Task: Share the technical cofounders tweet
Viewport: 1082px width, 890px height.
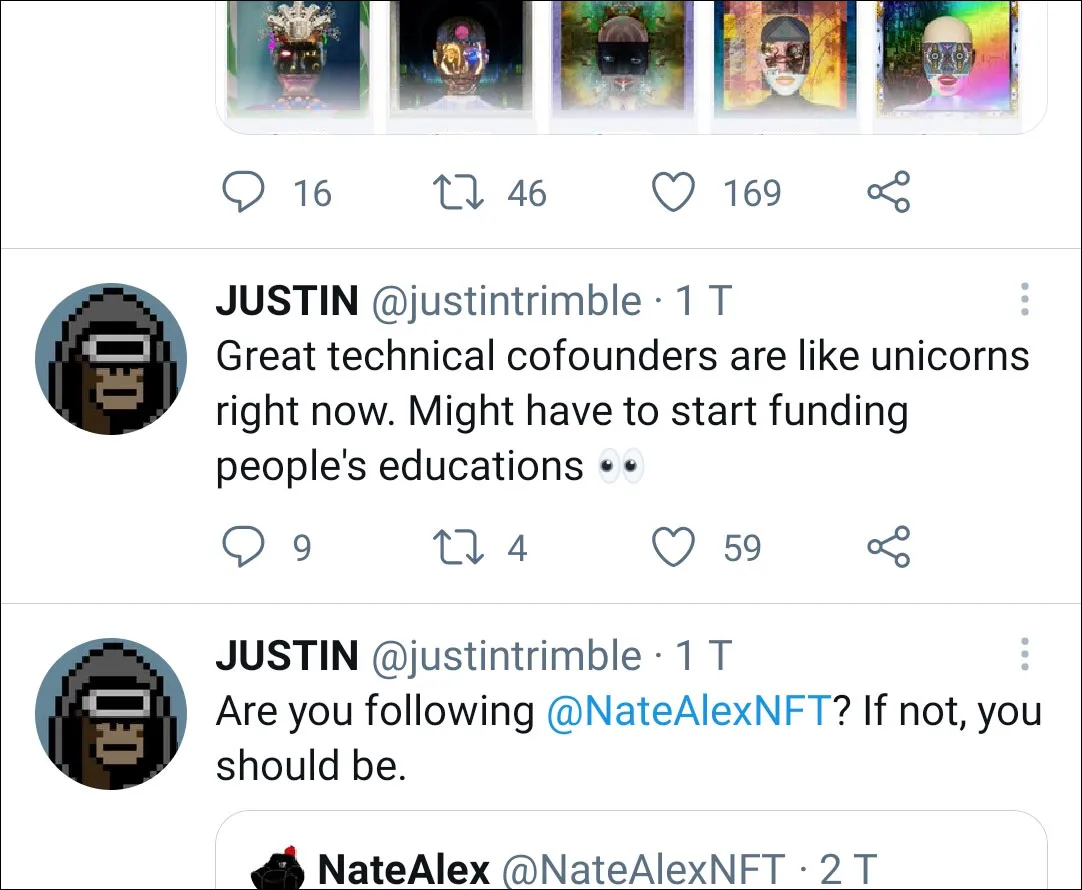Action: pyautogui.click(x=889, y=546)
